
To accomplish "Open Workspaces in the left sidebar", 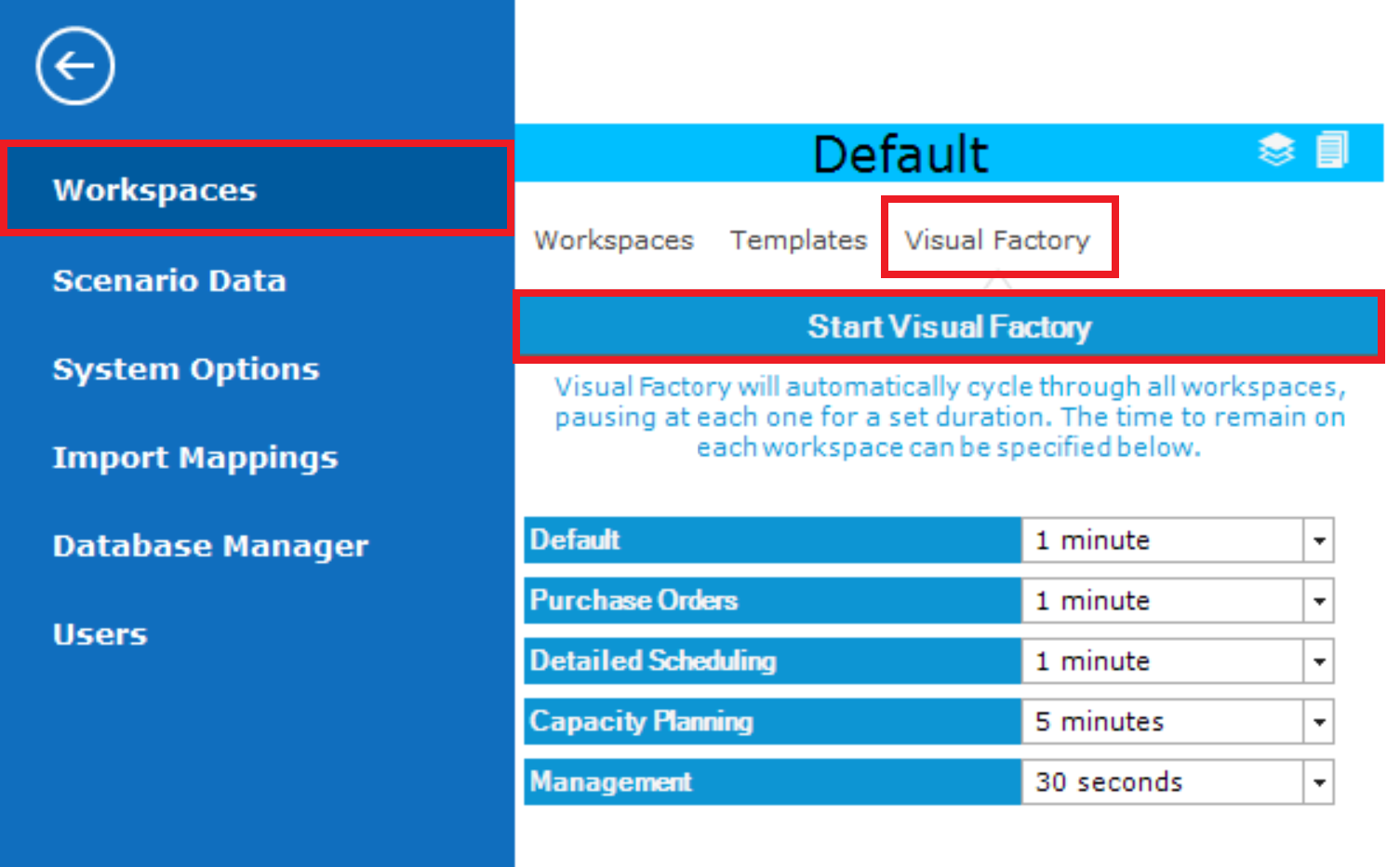I will point(257,189).
